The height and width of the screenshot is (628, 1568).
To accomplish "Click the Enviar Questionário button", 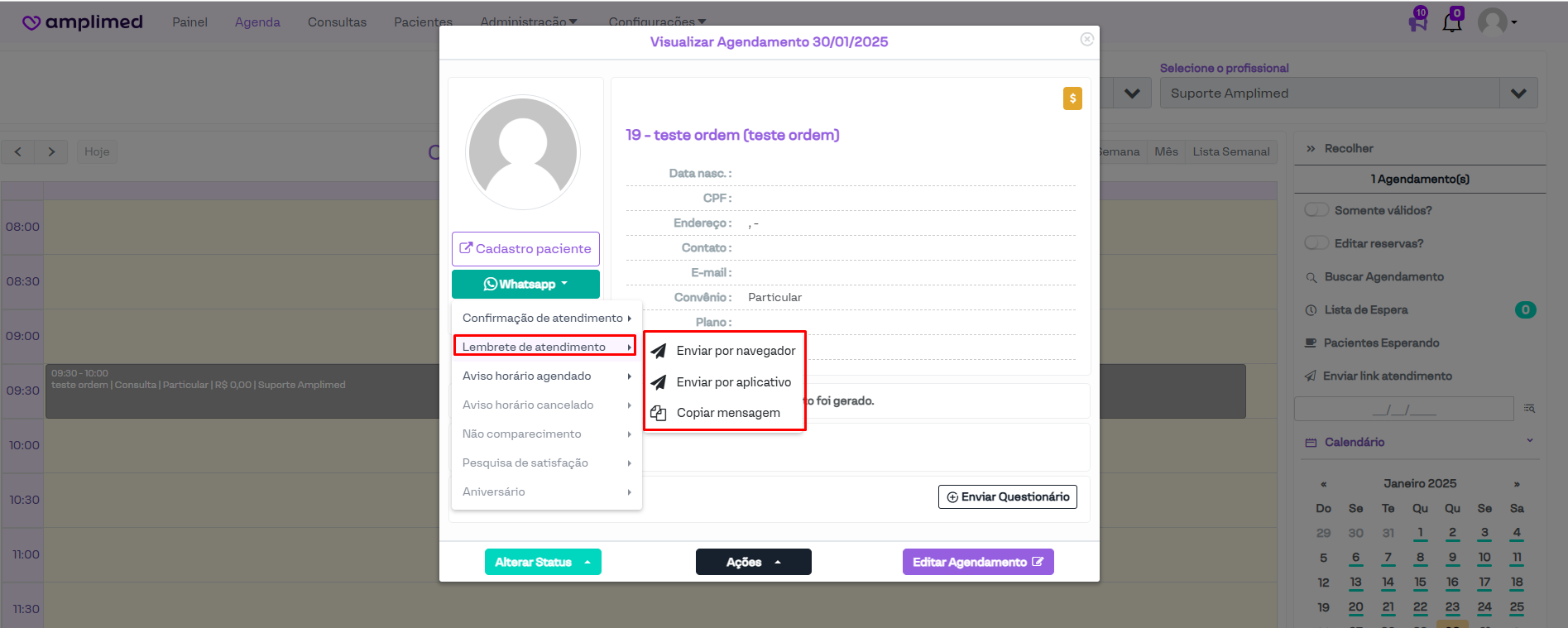I will pyautogui.click(x=1007, y=496).
